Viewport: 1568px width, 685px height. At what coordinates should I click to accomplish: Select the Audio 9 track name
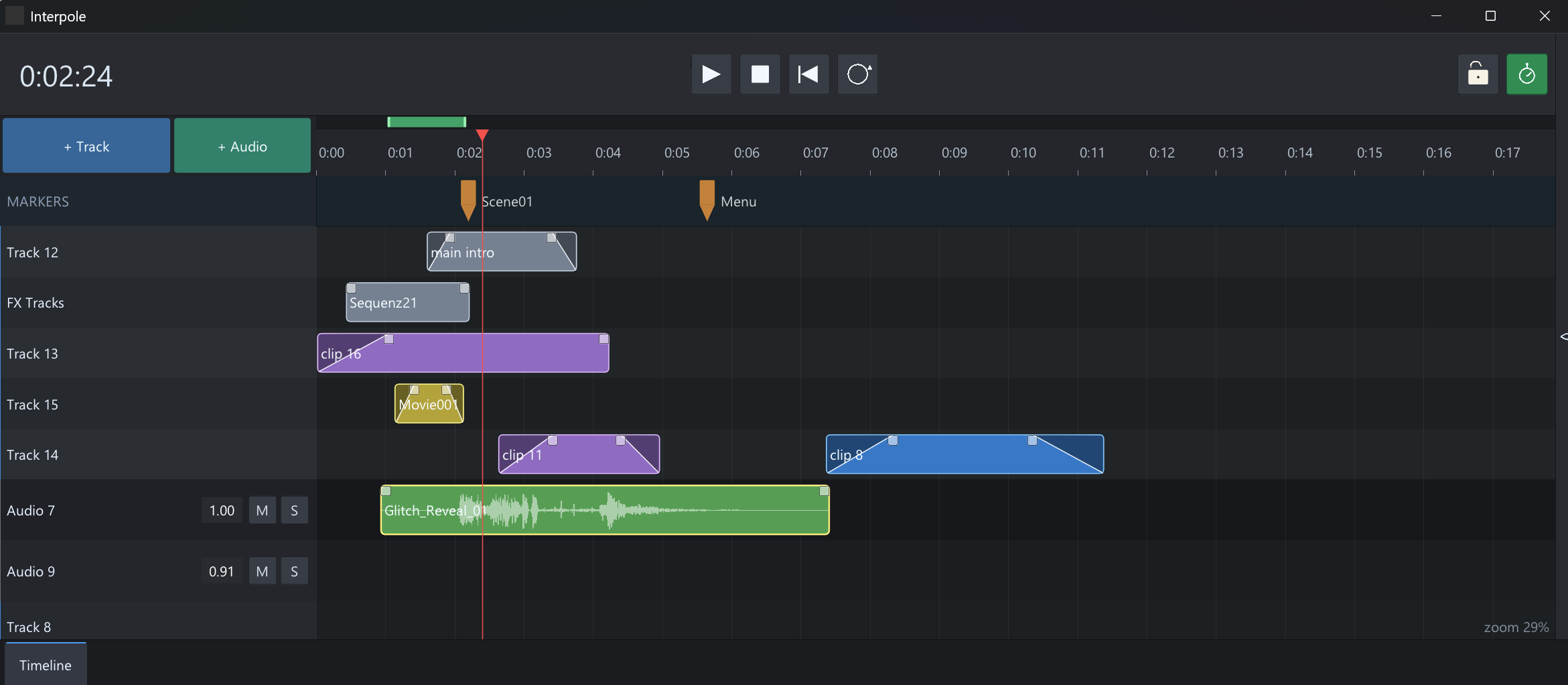click(31, 572)
